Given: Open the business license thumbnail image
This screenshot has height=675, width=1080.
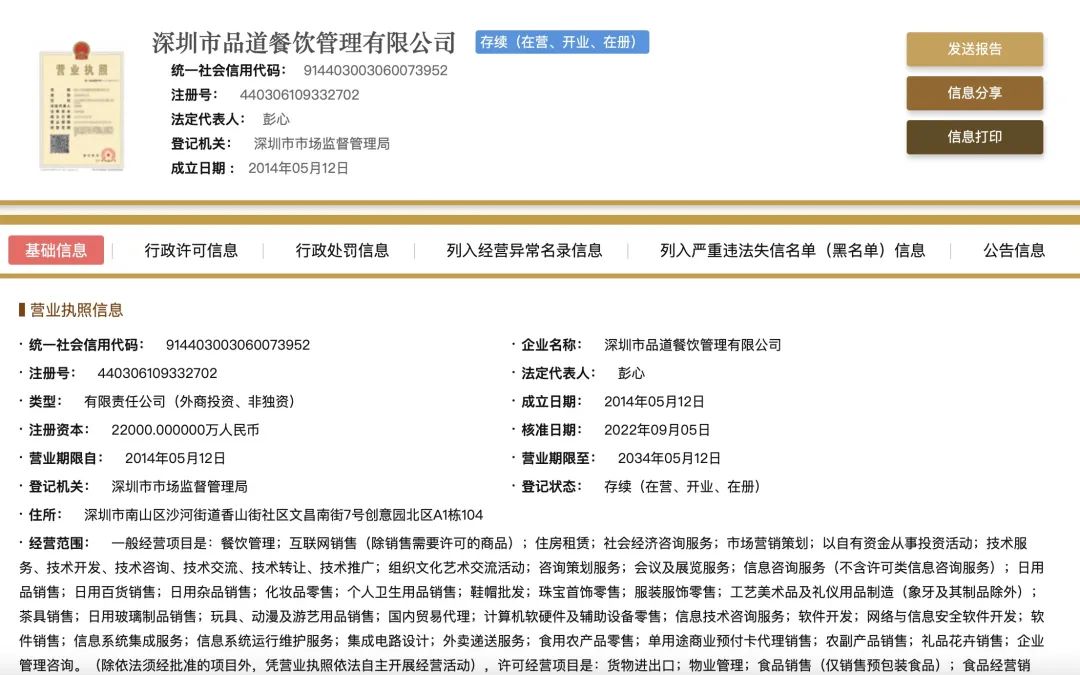Looking at the screenshot, I should [x=81, y=106].
